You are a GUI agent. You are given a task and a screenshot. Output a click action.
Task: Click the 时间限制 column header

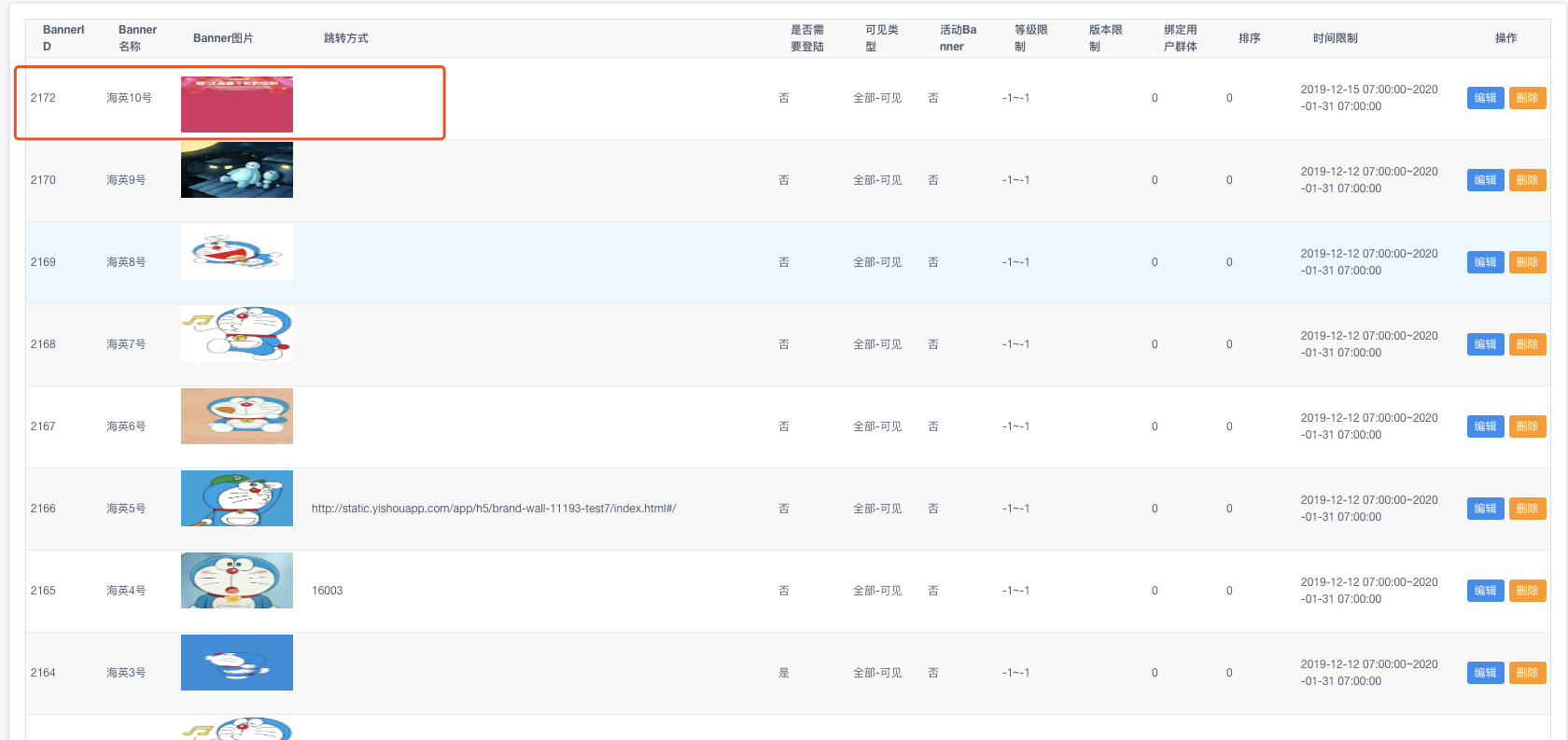[x=1336, y=38]
